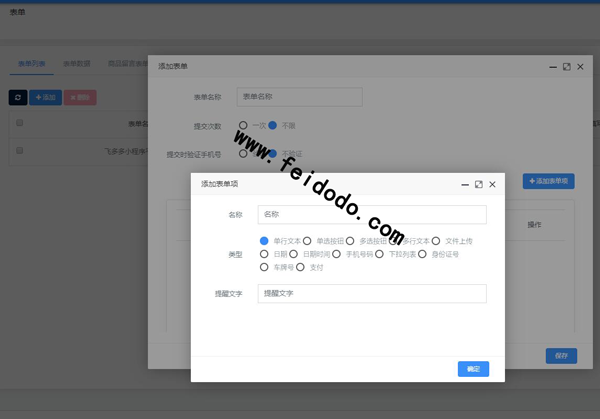The width and height of the screenshot is (600, 419).
Task: Maximize the 添加表单项 dialog
Action: [x=479, y=184]
